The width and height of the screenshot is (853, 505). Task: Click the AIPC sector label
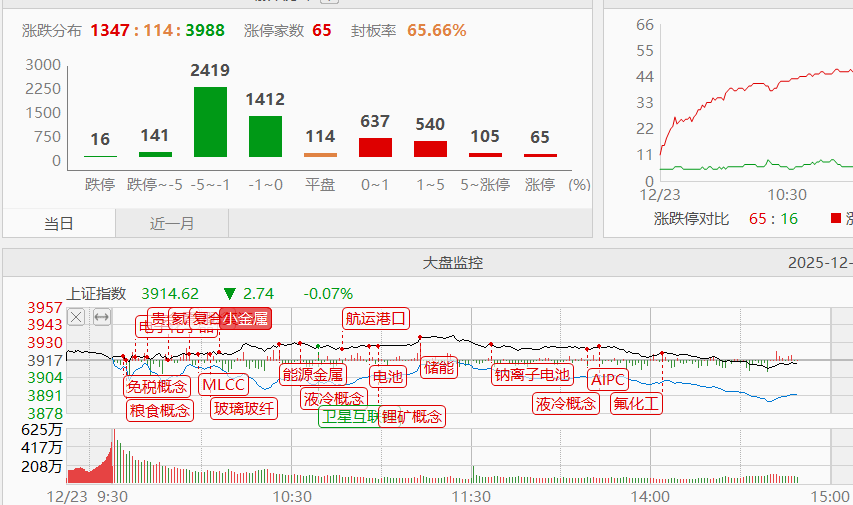point(608,380)
